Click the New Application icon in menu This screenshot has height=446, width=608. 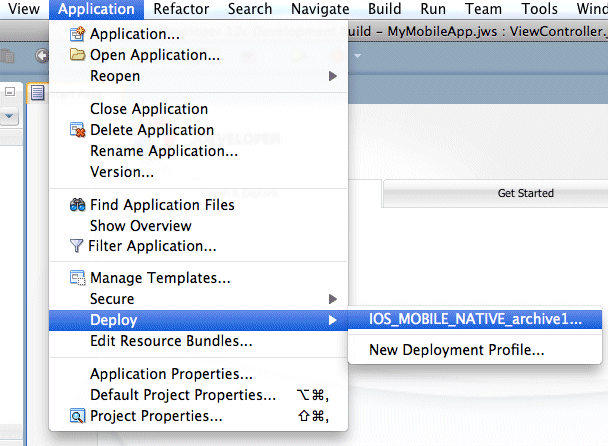[x=78, y=34]
